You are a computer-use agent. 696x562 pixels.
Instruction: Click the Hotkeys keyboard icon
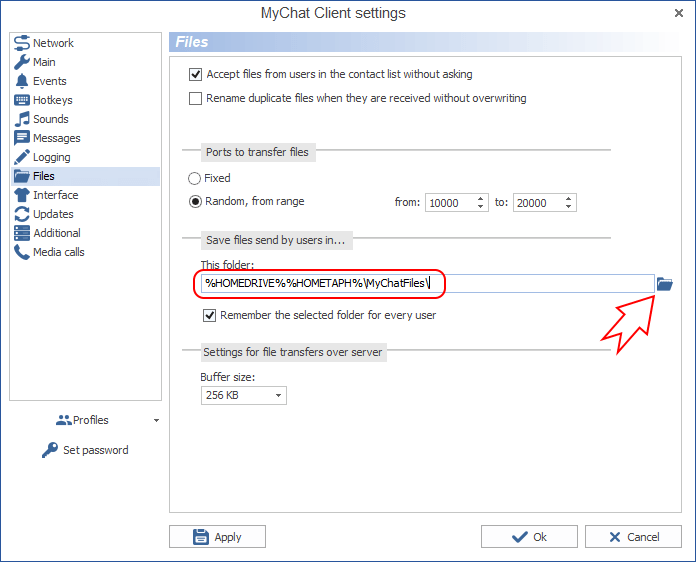pos(21,100)
